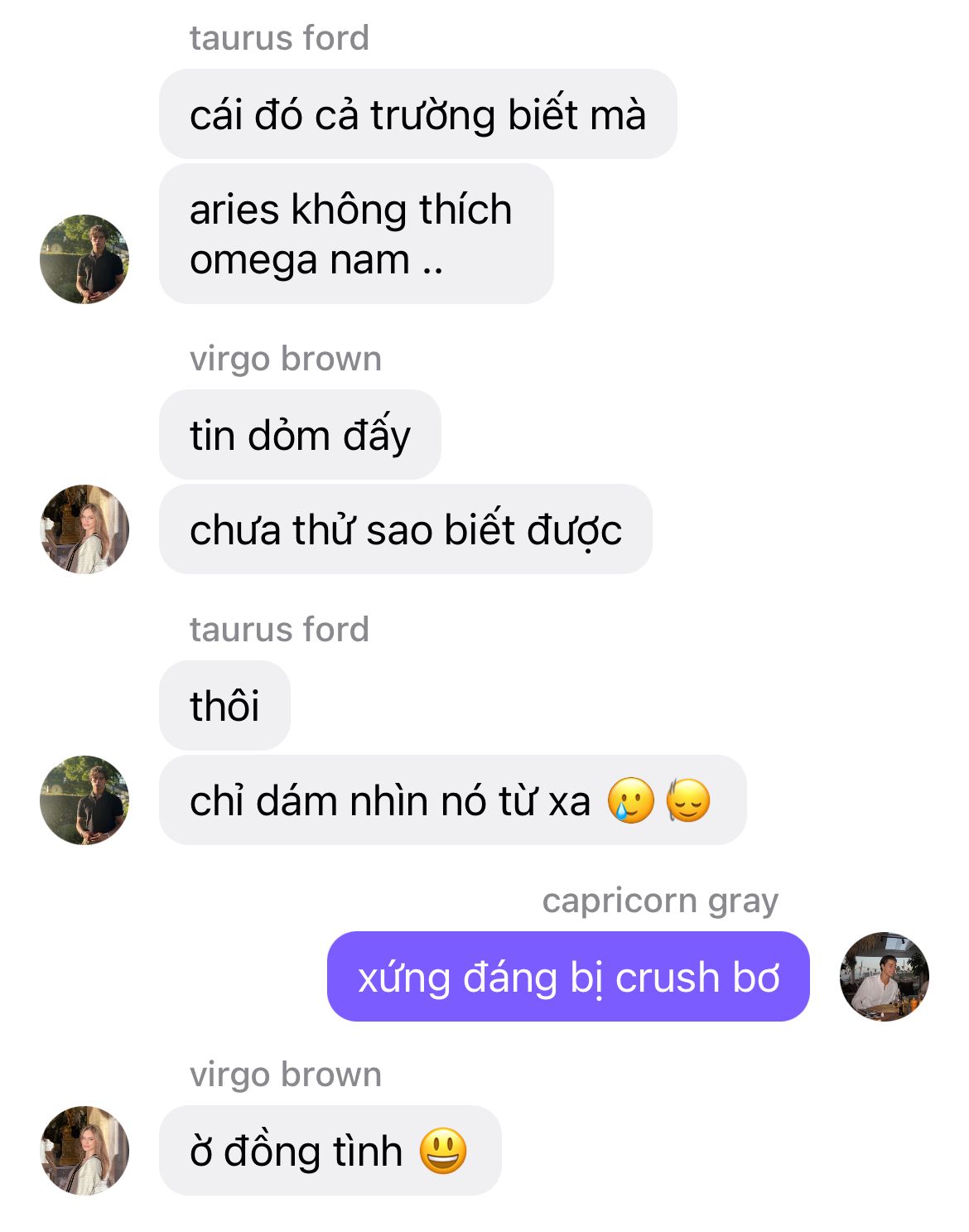
Task: Open capricorn gray's profile picture
Action: point(885,977)
